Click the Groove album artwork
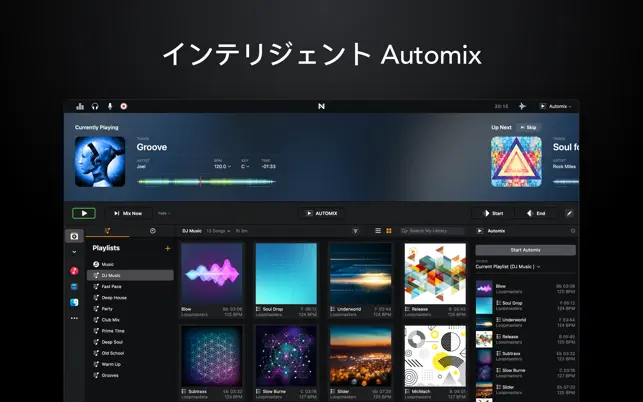The height and width of the screenshot is (402, 643). 100,162
